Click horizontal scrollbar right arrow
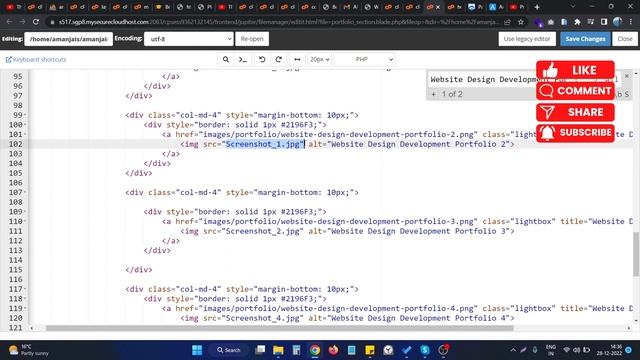The height and width of the screenshot is (360, 640). click(629, 328)
